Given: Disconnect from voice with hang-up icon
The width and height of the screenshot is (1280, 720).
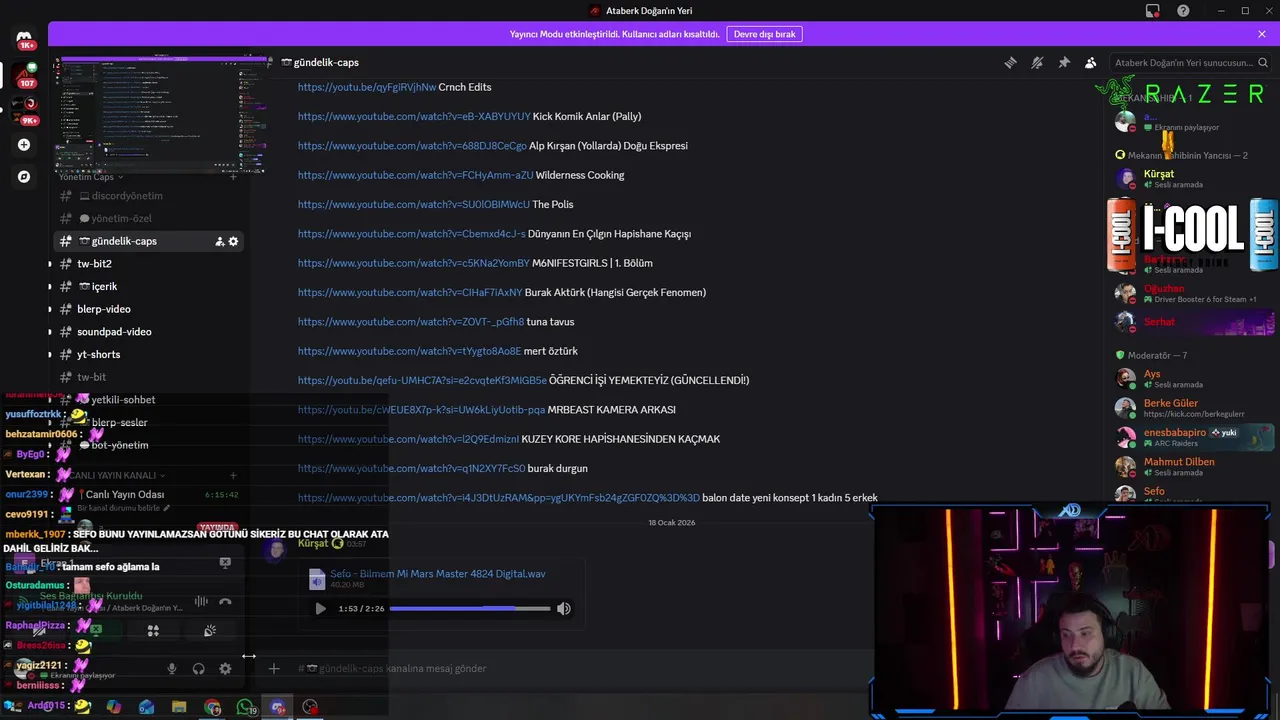Looking at the screenshot, I should pyautogui.click(x=225, y=601).
